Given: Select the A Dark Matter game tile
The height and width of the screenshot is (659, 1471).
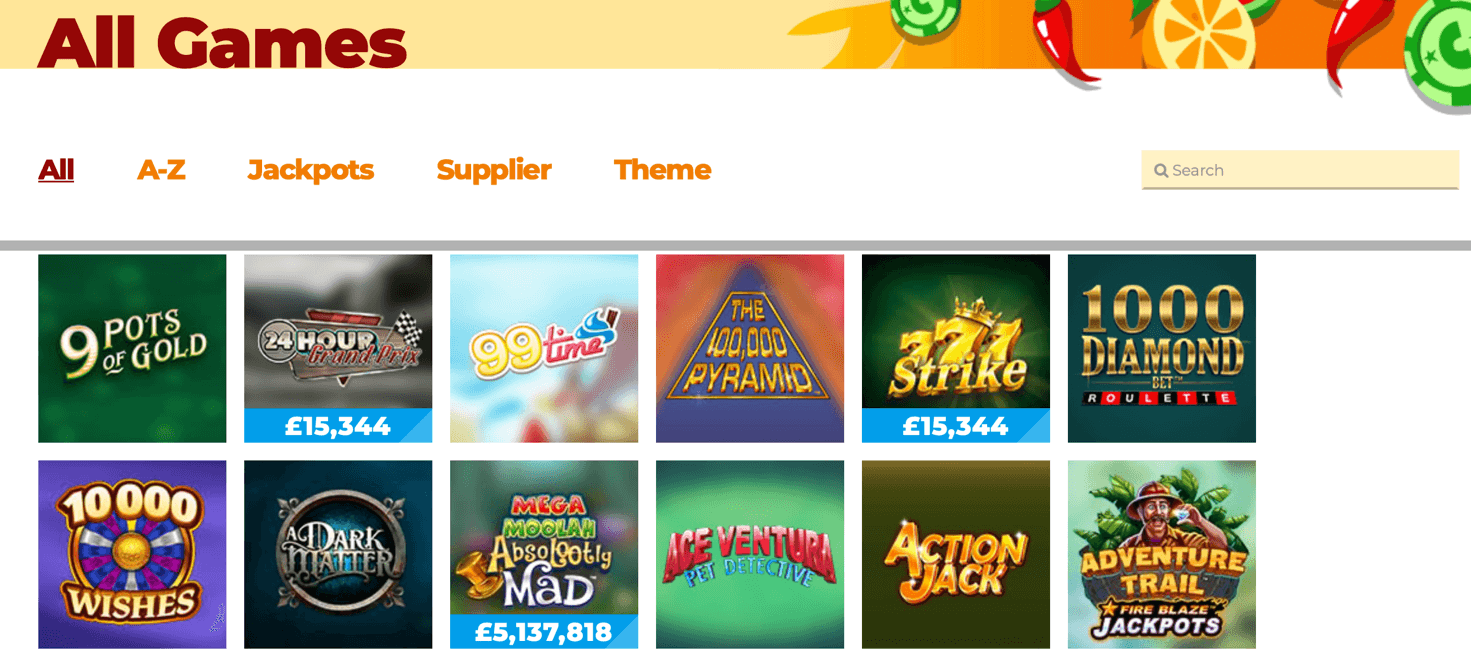Looking at the screenshot, I should click(x=338, y=554).
